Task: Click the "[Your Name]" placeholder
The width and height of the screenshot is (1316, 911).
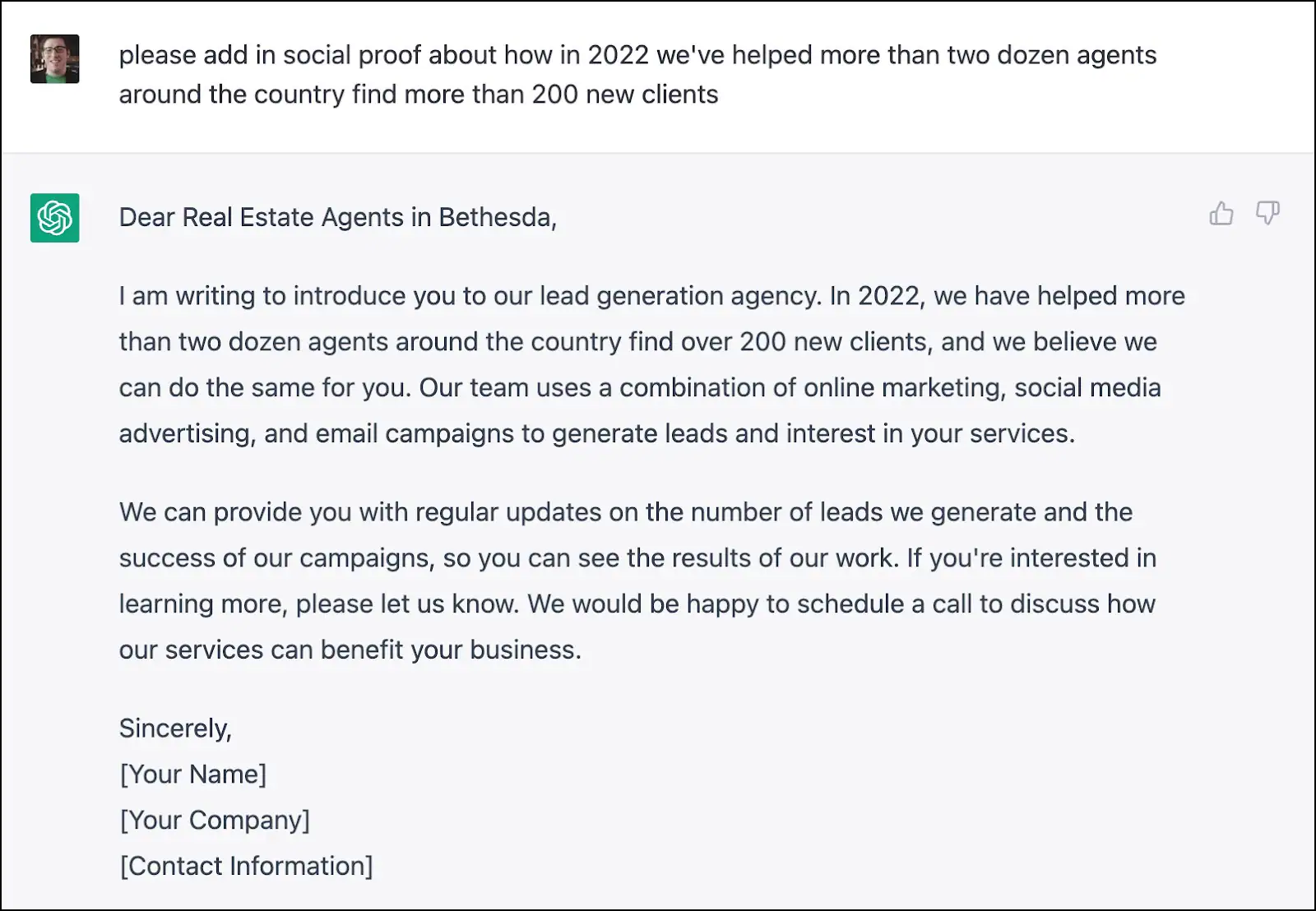Action: click(193, 774)
